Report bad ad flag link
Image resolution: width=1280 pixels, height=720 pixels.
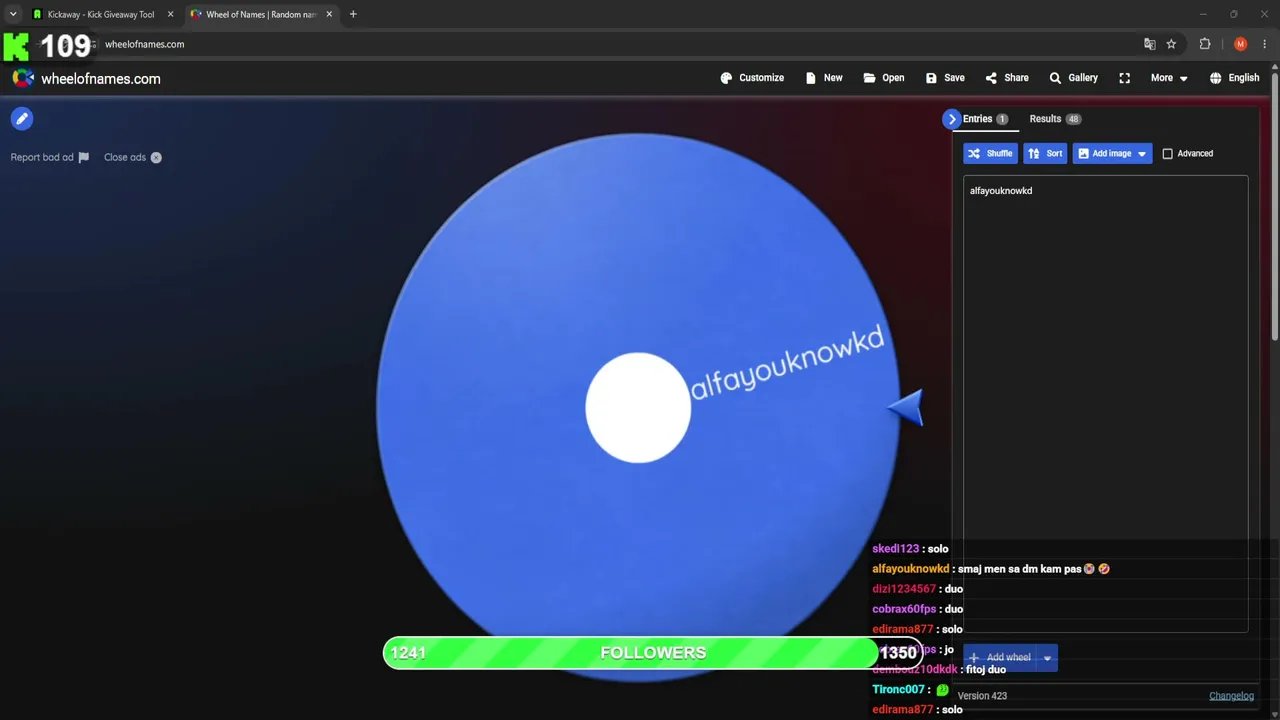(50, 157)
